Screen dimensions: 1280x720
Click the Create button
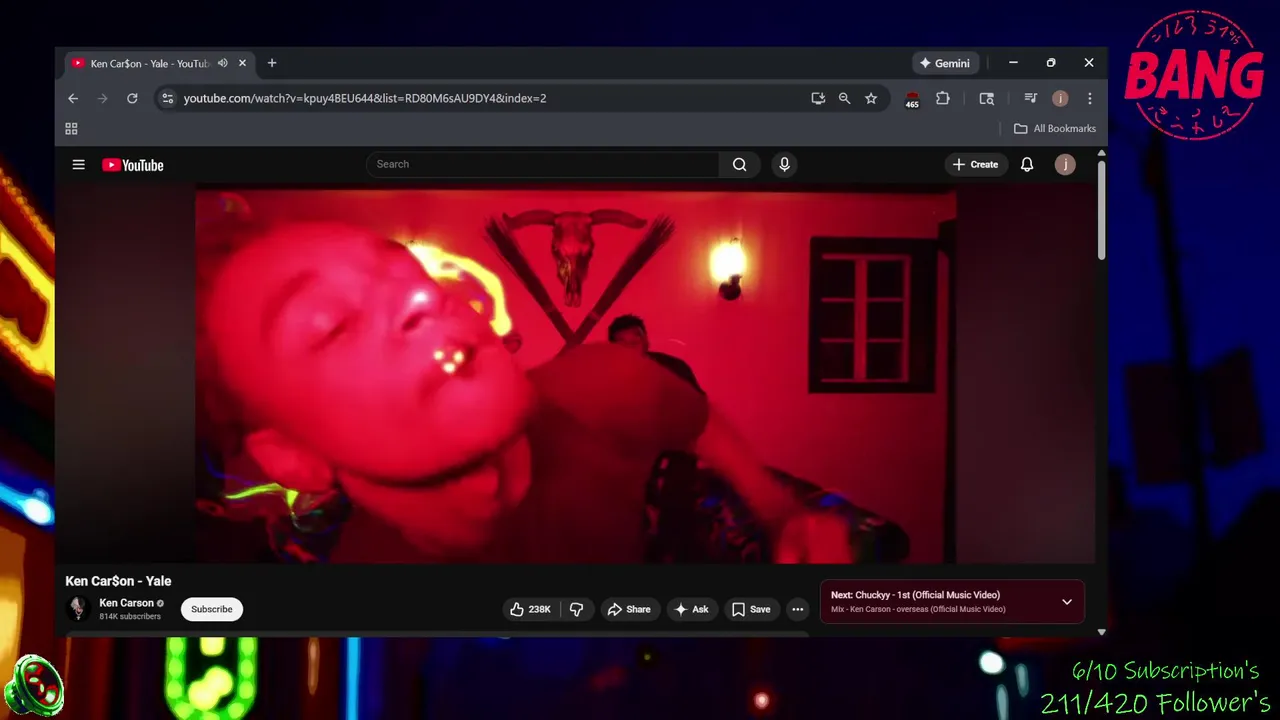tap(974, 165)
